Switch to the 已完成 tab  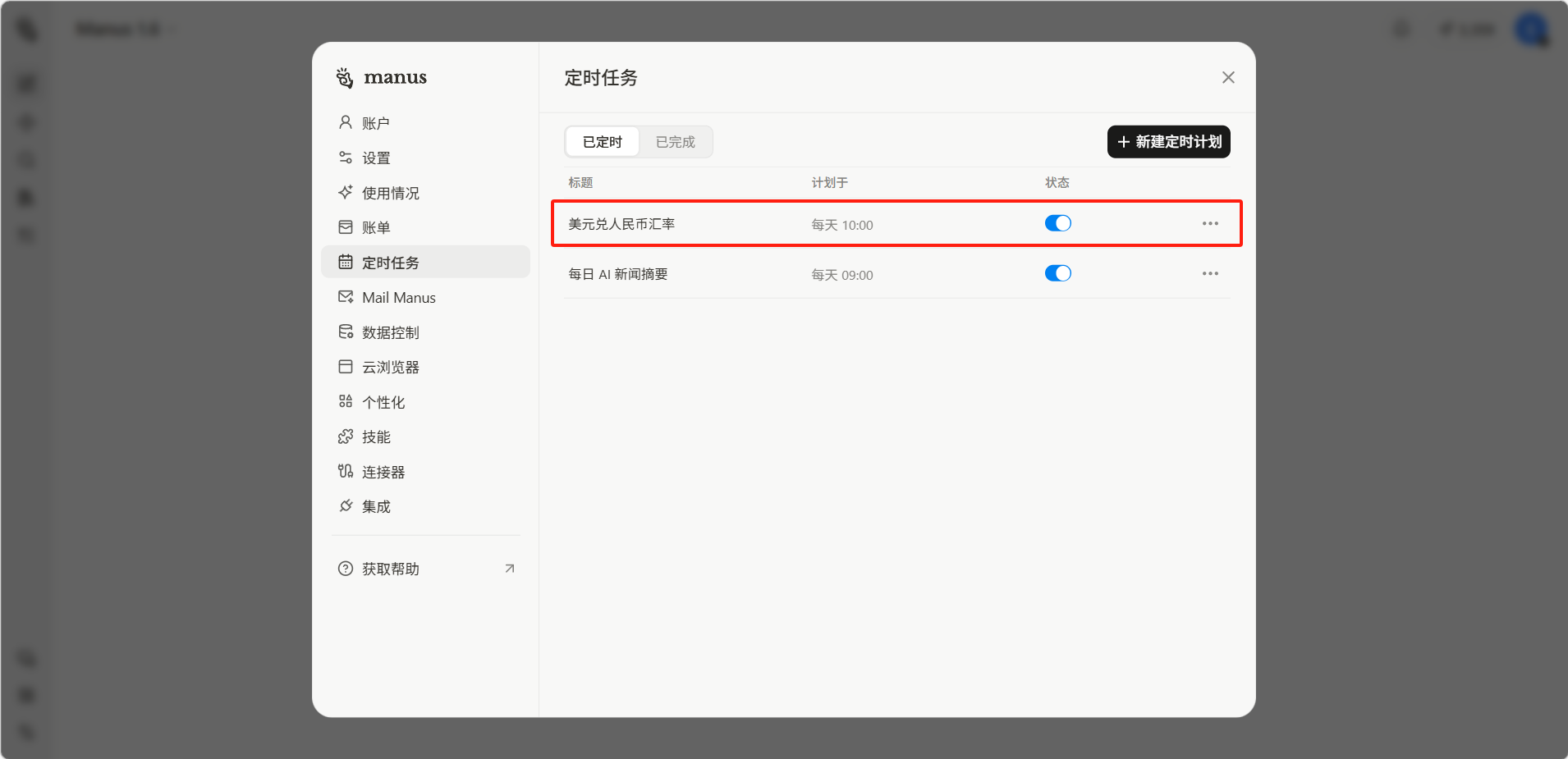pyautogui.click(x=675, y=142)
